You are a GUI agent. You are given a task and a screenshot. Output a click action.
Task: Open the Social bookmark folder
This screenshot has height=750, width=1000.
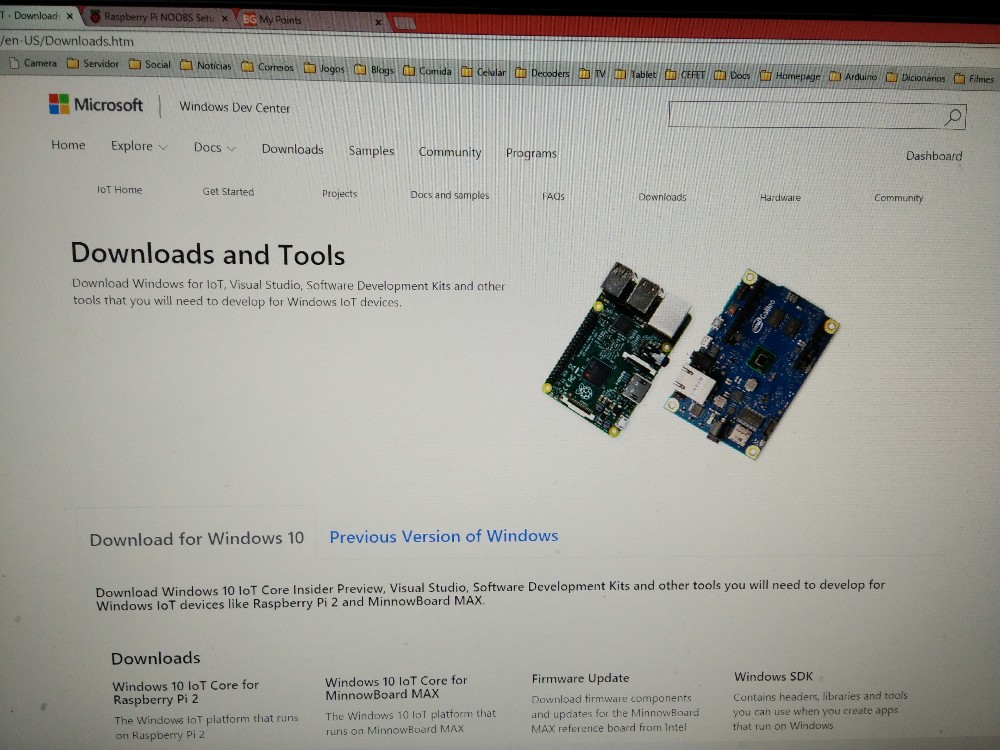150,64
